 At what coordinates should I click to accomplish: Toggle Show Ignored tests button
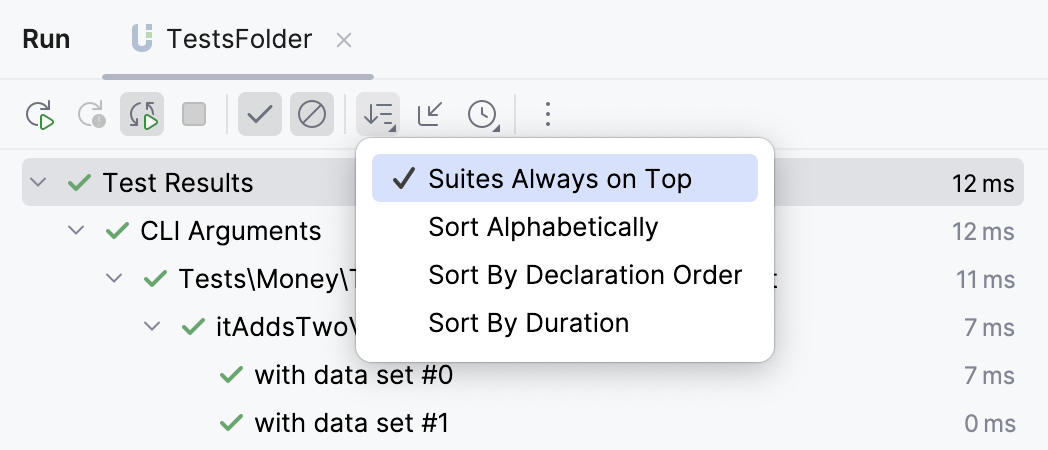pyautogui.click(x=312, y=115)
